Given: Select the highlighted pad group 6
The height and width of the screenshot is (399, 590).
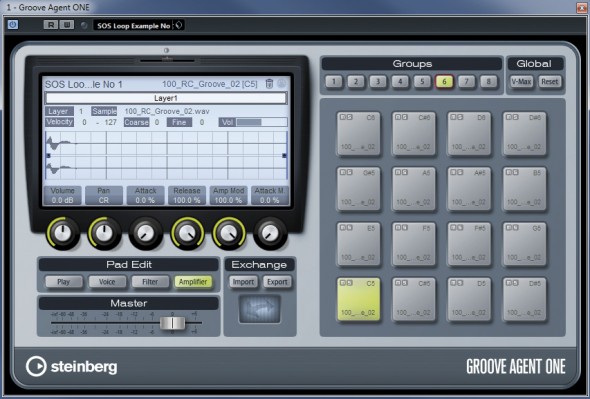Looking at the screenshot, I should pyautogui.click(x=444, y=81).
